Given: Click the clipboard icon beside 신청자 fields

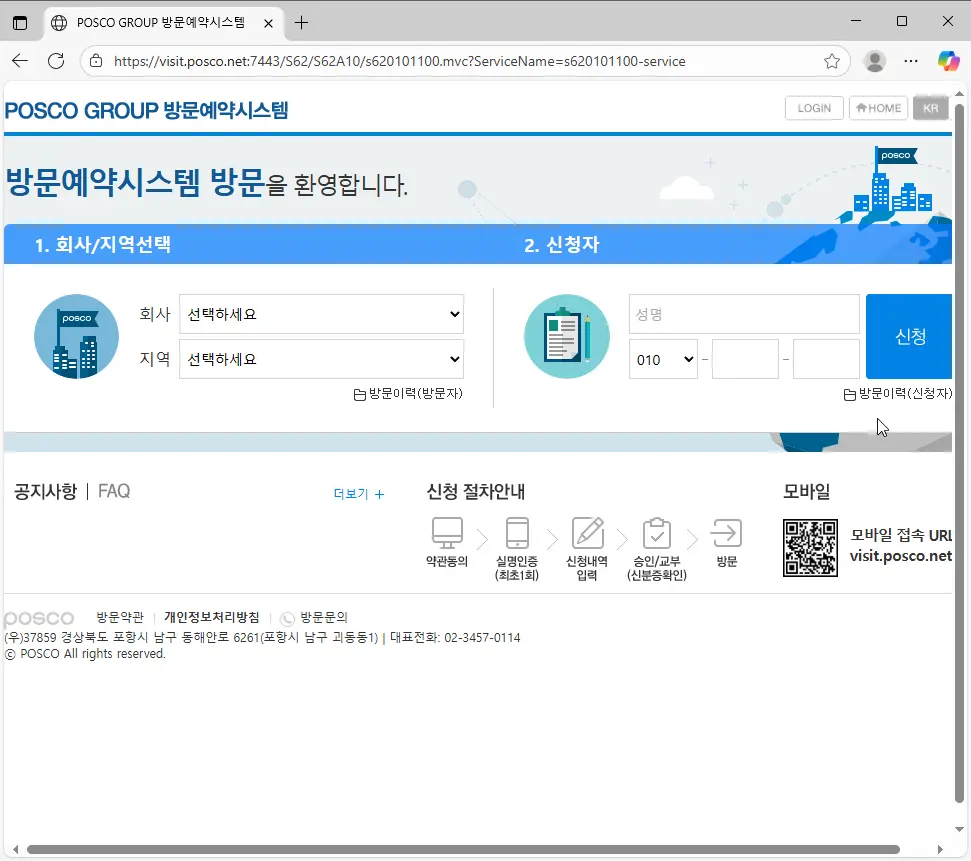Looking at the screenshot, I should [x=567, y=336].
